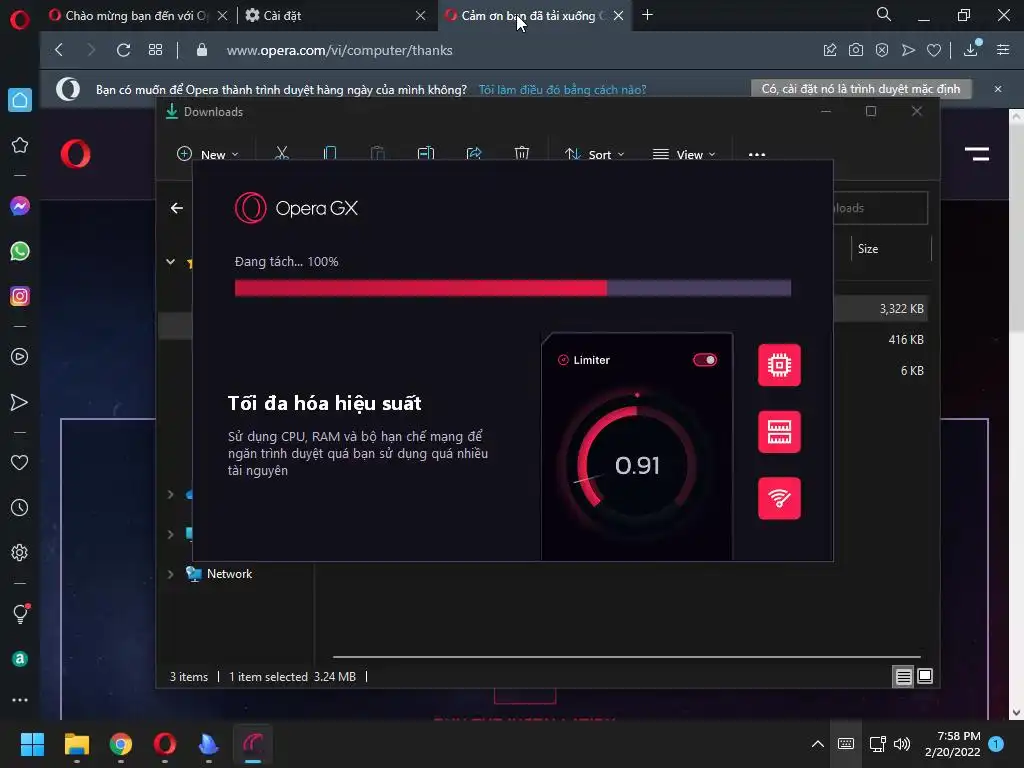This screenshot has height=768, width=1024.
Task: Open the Pinboards heart in the sidebar
Action: tap(20, 462)
